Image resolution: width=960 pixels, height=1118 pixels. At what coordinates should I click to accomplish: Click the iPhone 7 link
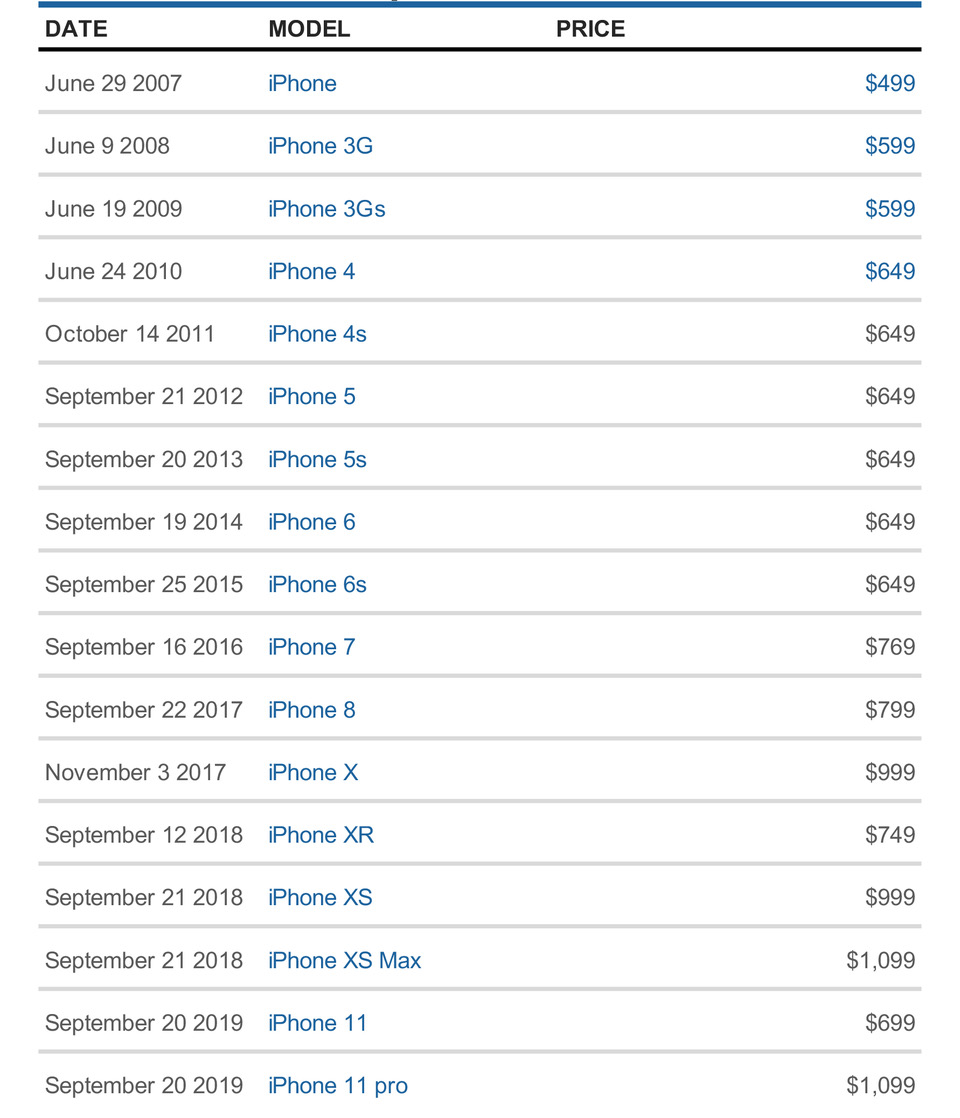tap(311, 648)
